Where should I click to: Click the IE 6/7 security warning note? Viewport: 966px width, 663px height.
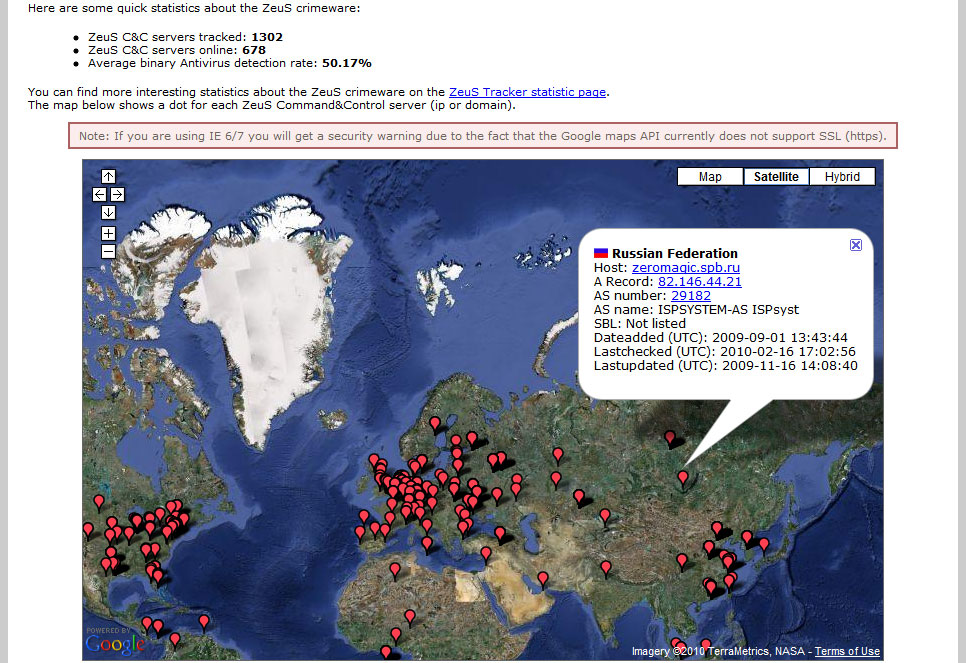click(483, 136)
